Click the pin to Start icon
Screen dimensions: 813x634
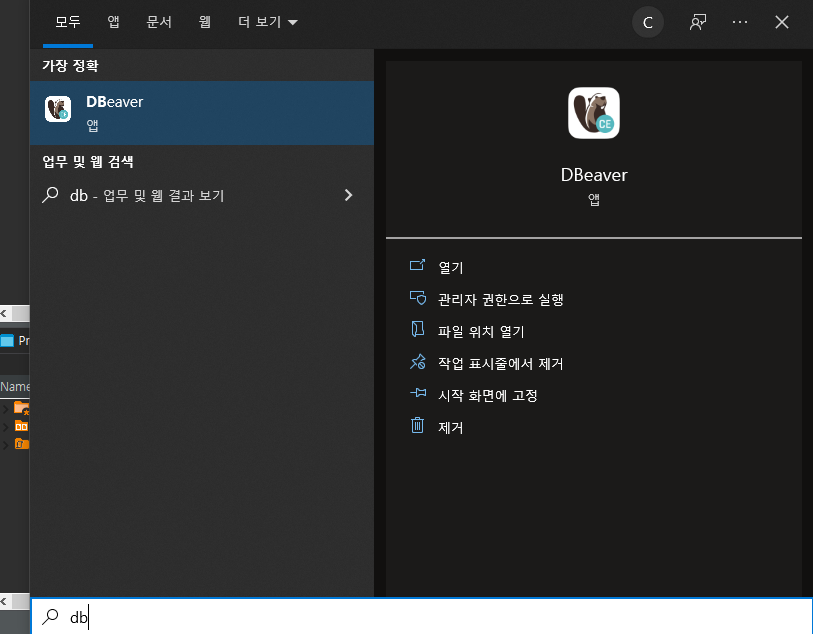tap(417, 393)
